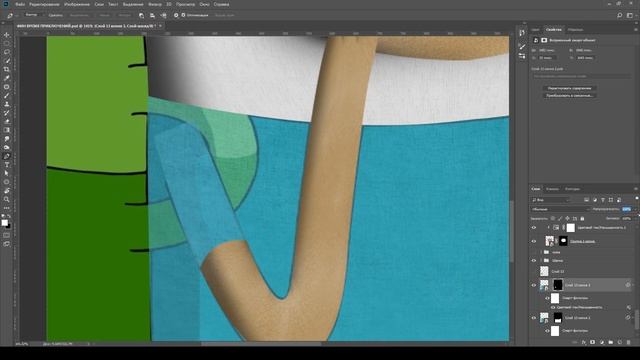The height and width of the screenshot is (360, 640).
Task: Close the open document tab
Action: click(x=160, y=26)
